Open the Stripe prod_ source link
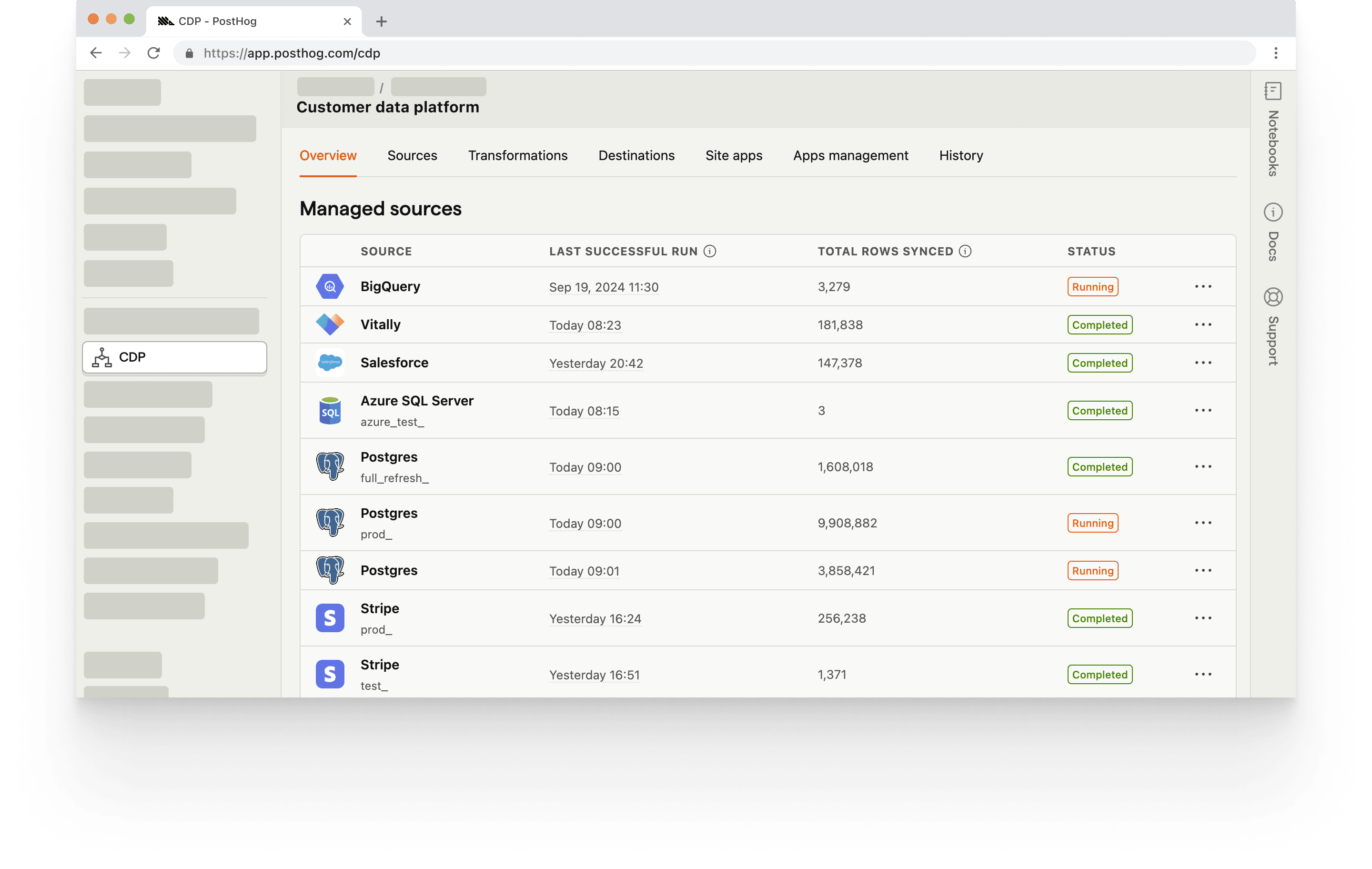 (x=380, y=608)
